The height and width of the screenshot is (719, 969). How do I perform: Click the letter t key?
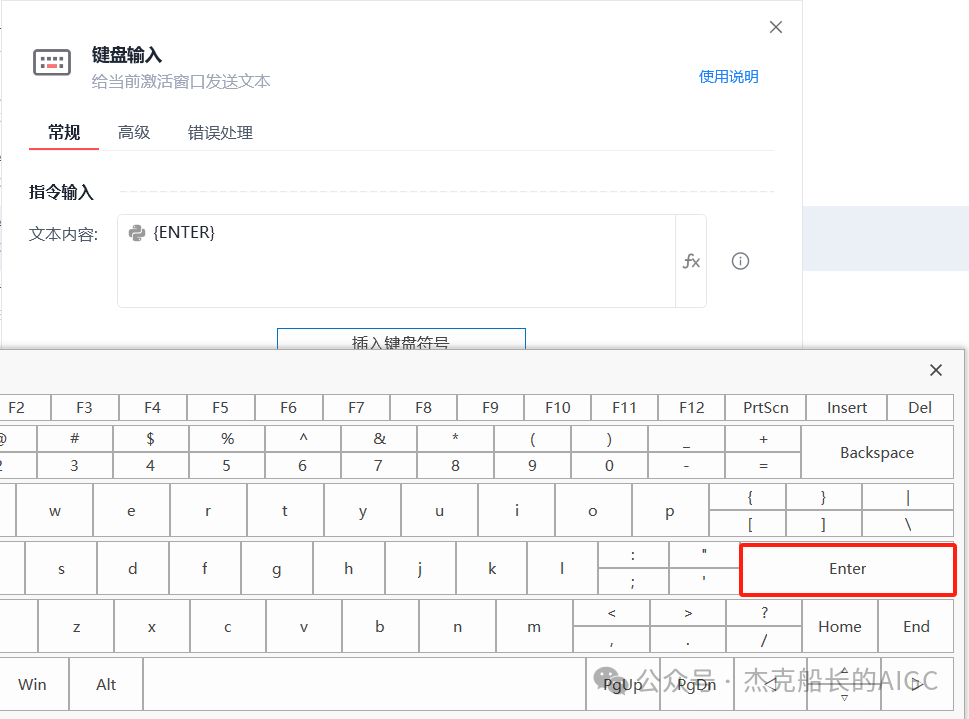click(285, 511)
